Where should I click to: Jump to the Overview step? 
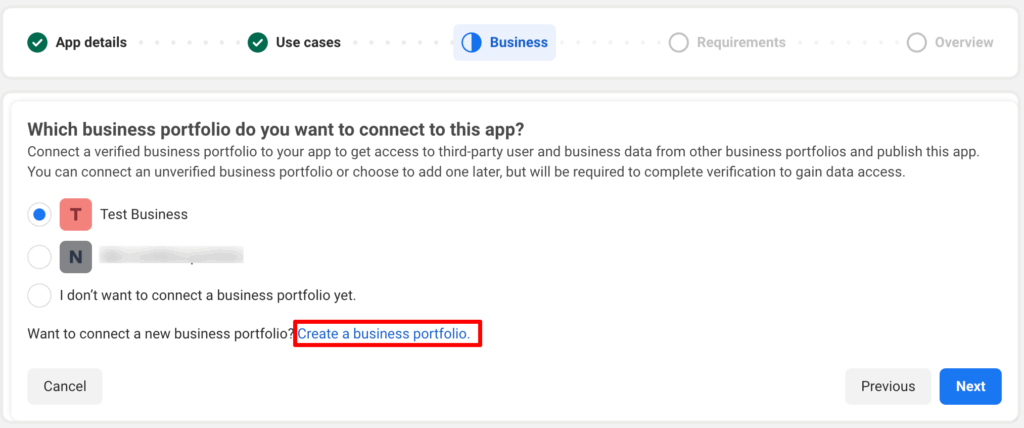[963, 43]
